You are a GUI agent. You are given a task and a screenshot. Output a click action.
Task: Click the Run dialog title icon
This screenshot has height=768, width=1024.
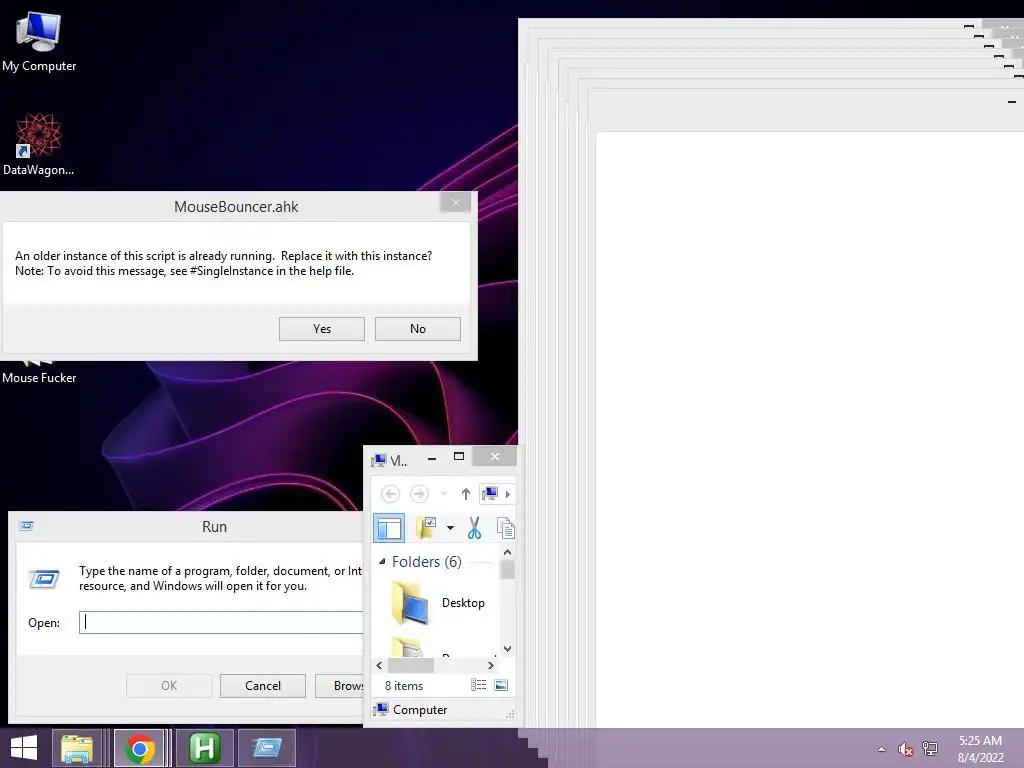tap(26, 526)
